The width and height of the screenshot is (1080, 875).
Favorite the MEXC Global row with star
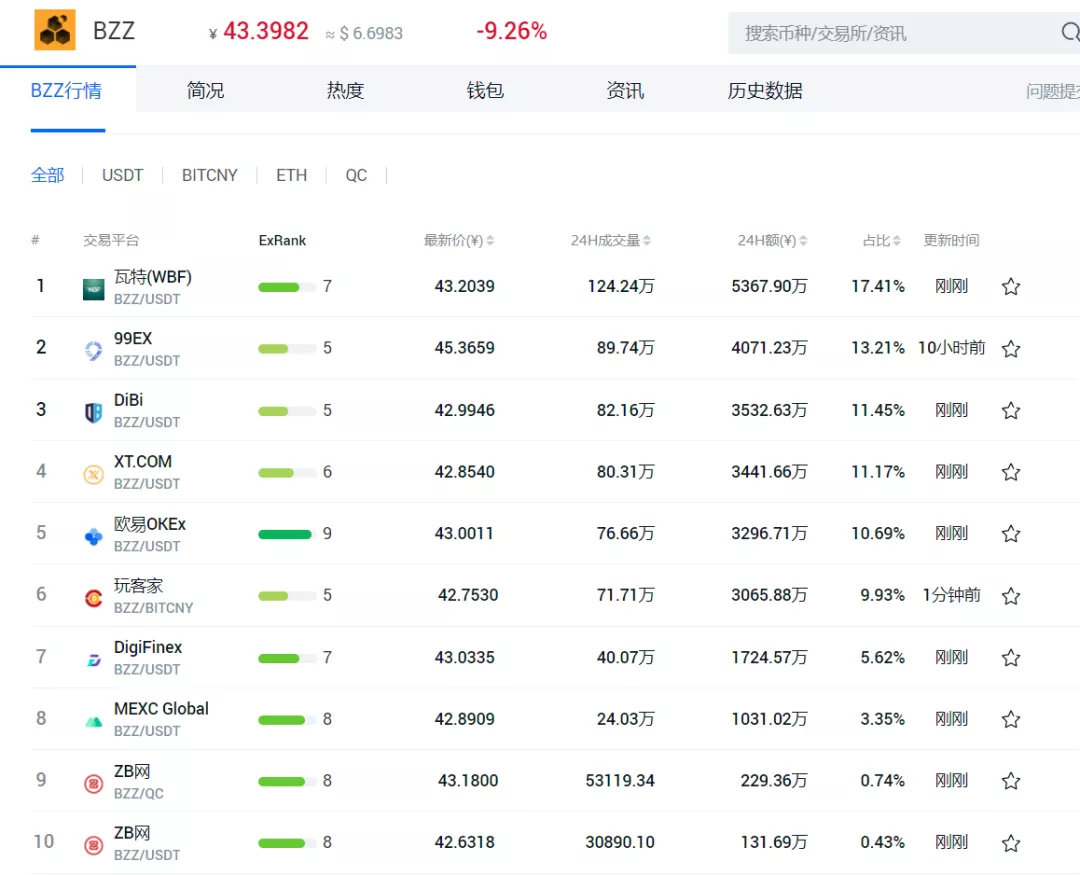click(1010, 719)
